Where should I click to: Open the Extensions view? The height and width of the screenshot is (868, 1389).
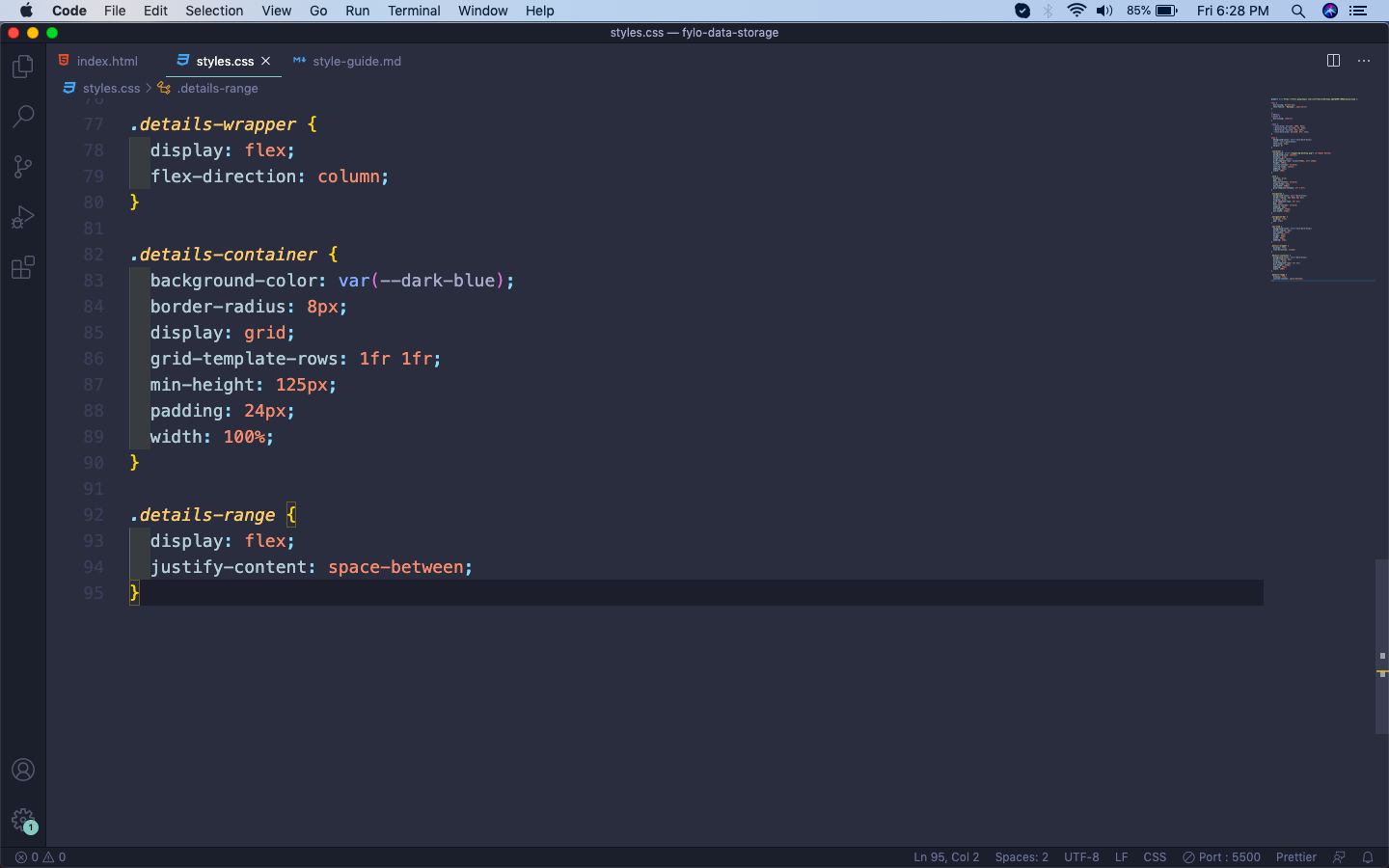click(x=23, y=267)
